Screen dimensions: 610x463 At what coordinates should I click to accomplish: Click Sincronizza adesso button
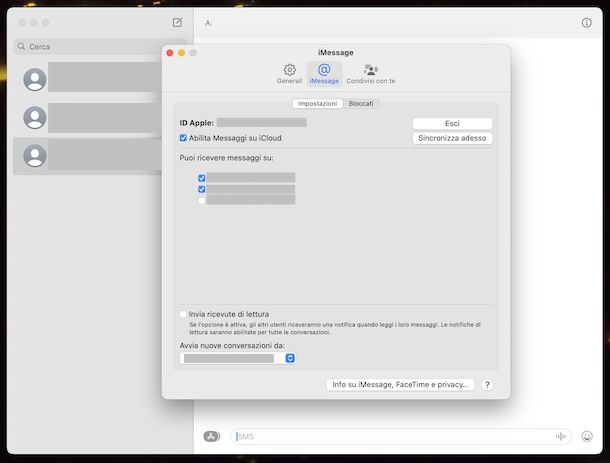point(452,138)
